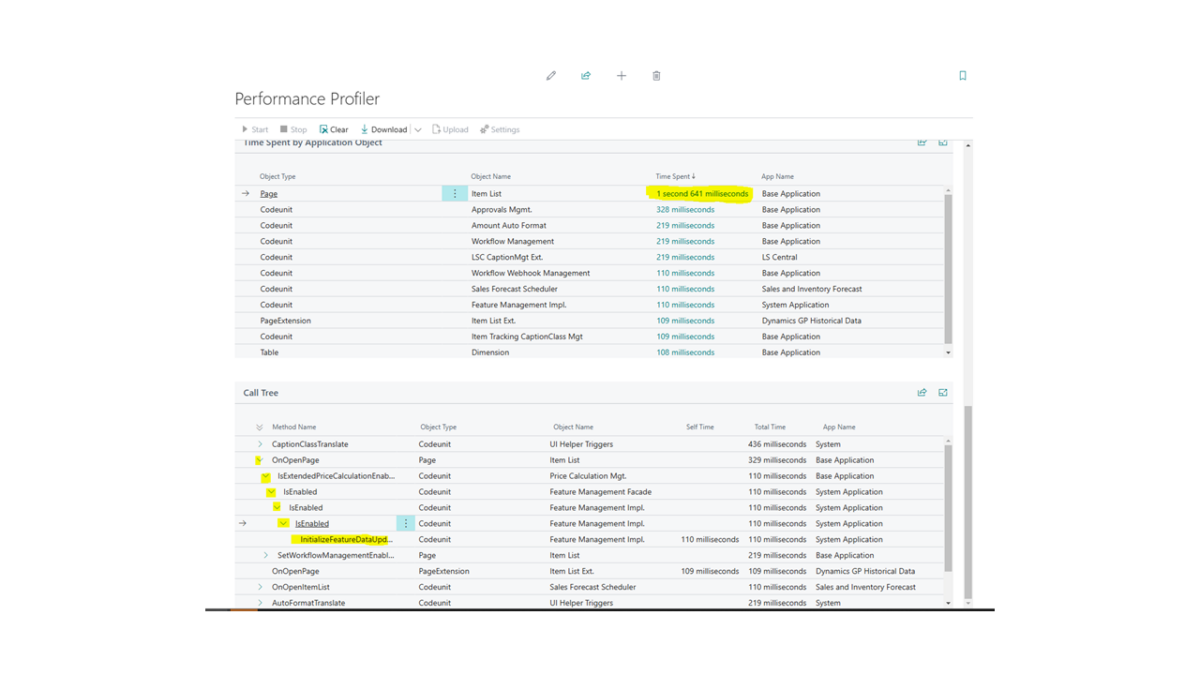Open the Share options icon beside the pencil
Viewport: 1200px width, 675px height.
click(586, 75)
